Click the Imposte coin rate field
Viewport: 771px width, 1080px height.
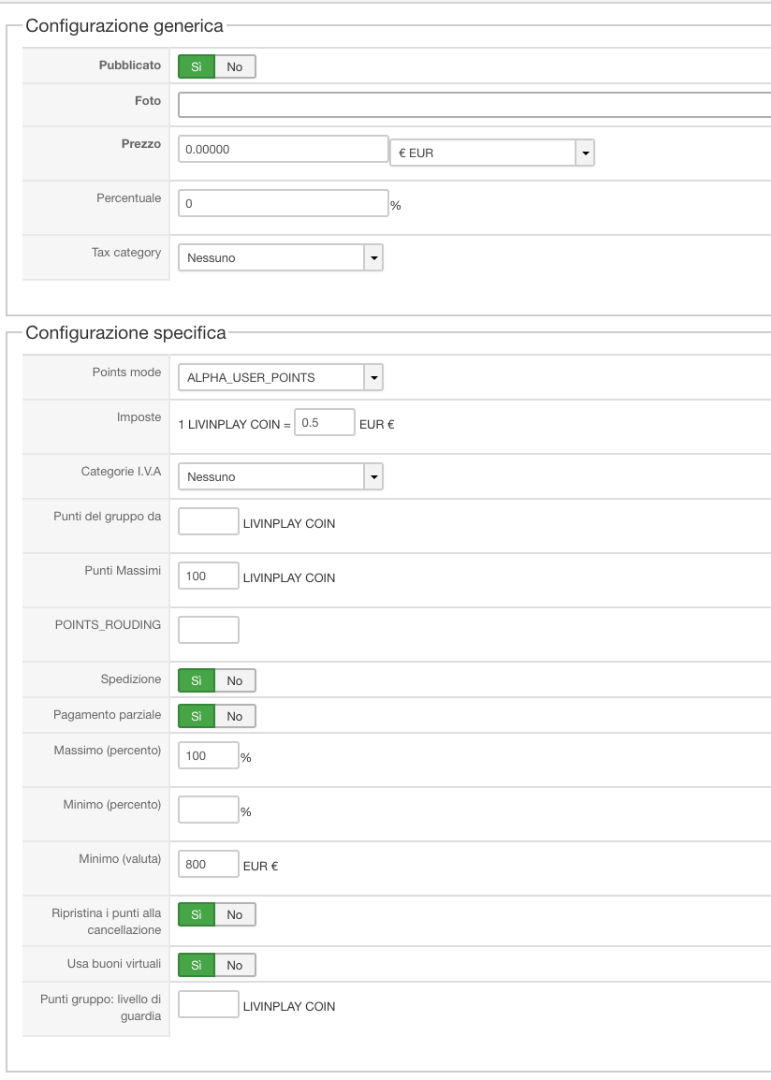(x=325, y=423)
